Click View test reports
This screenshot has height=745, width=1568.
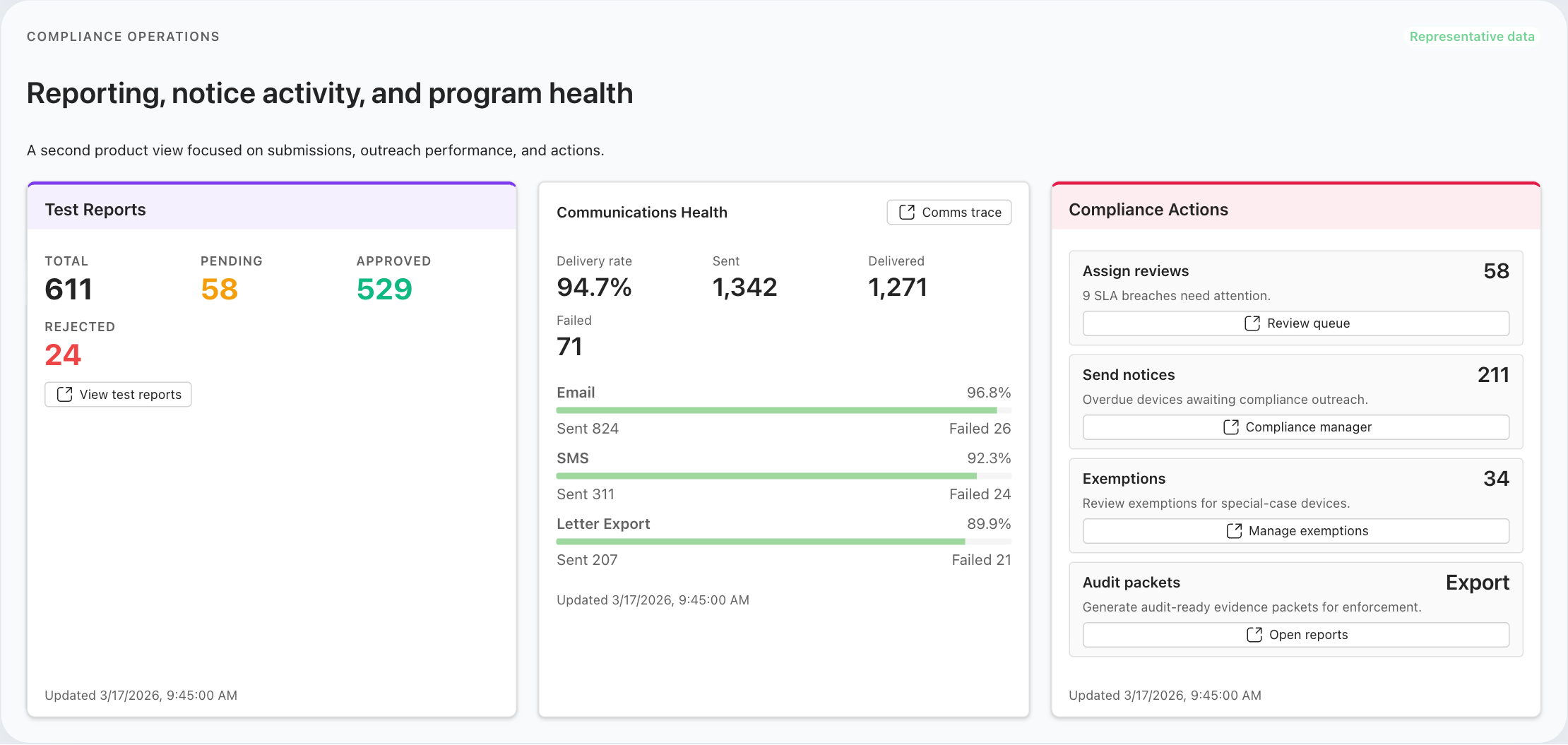tap(117, 394)
